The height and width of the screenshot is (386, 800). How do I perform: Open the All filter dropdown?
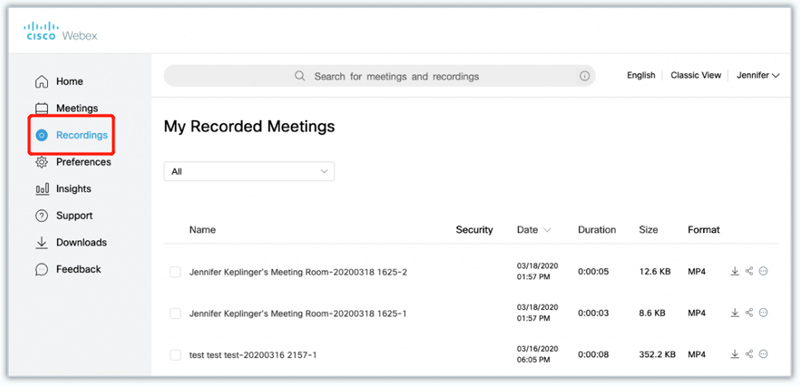249,171
